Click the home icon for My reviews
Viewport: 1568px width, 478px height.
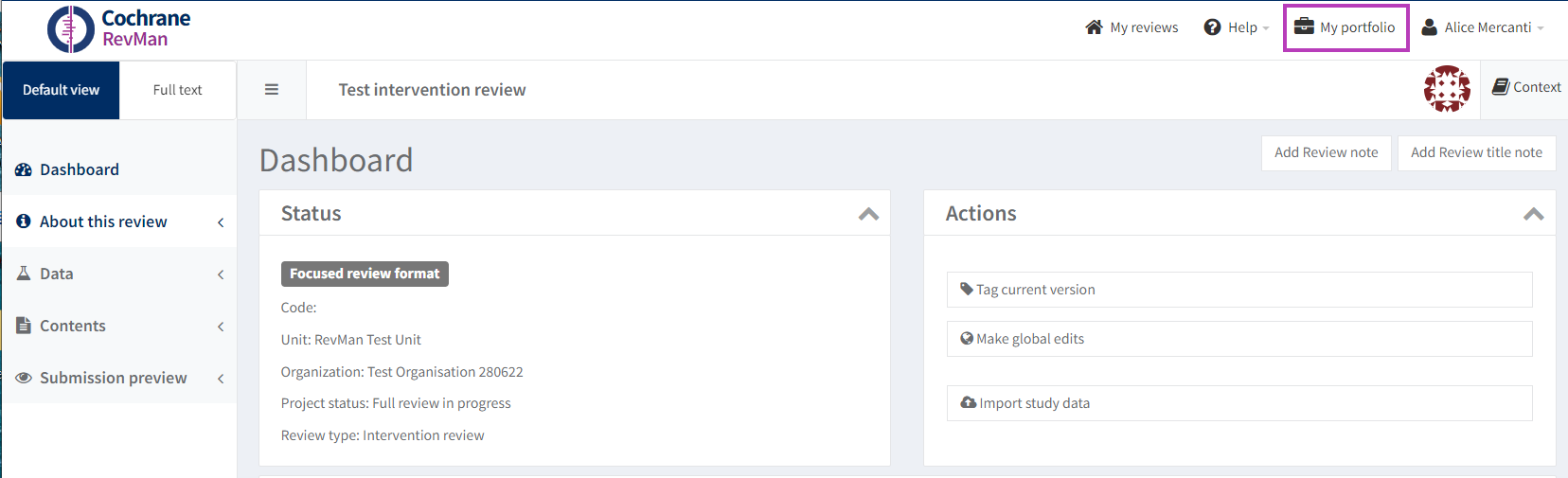click(x=1095, y=27)
